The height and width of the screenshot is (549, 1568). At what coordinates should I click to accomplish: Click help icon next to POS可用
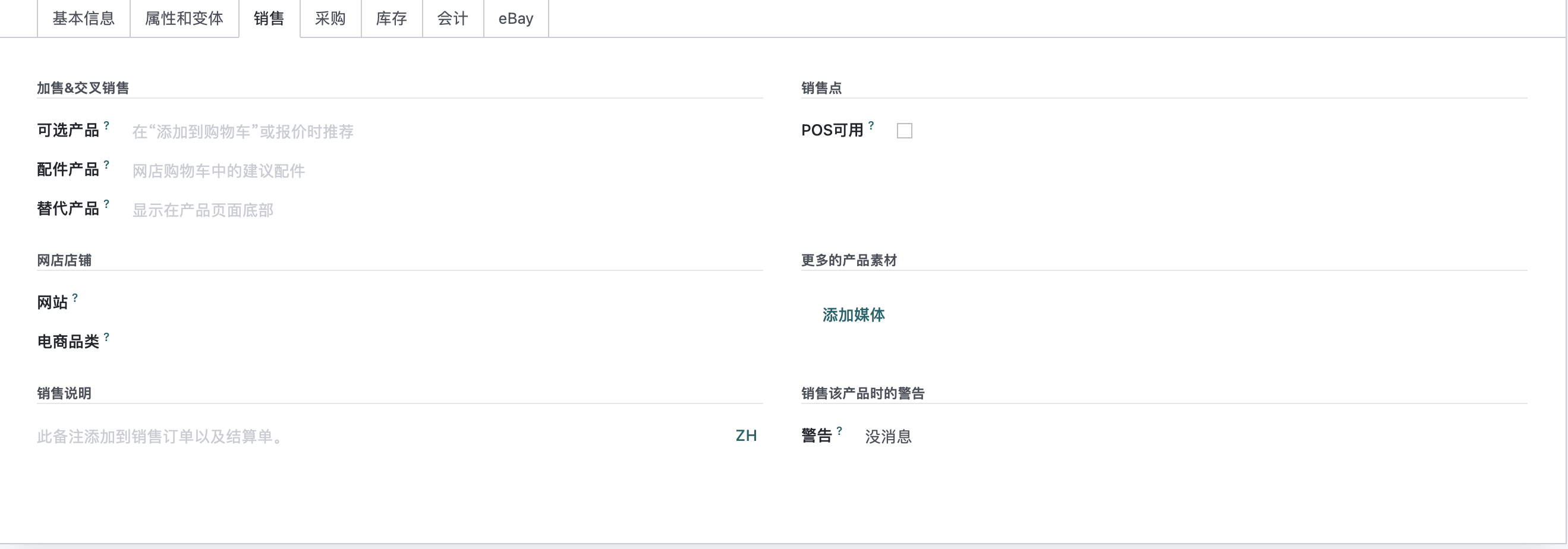click(x=871, y=125)
